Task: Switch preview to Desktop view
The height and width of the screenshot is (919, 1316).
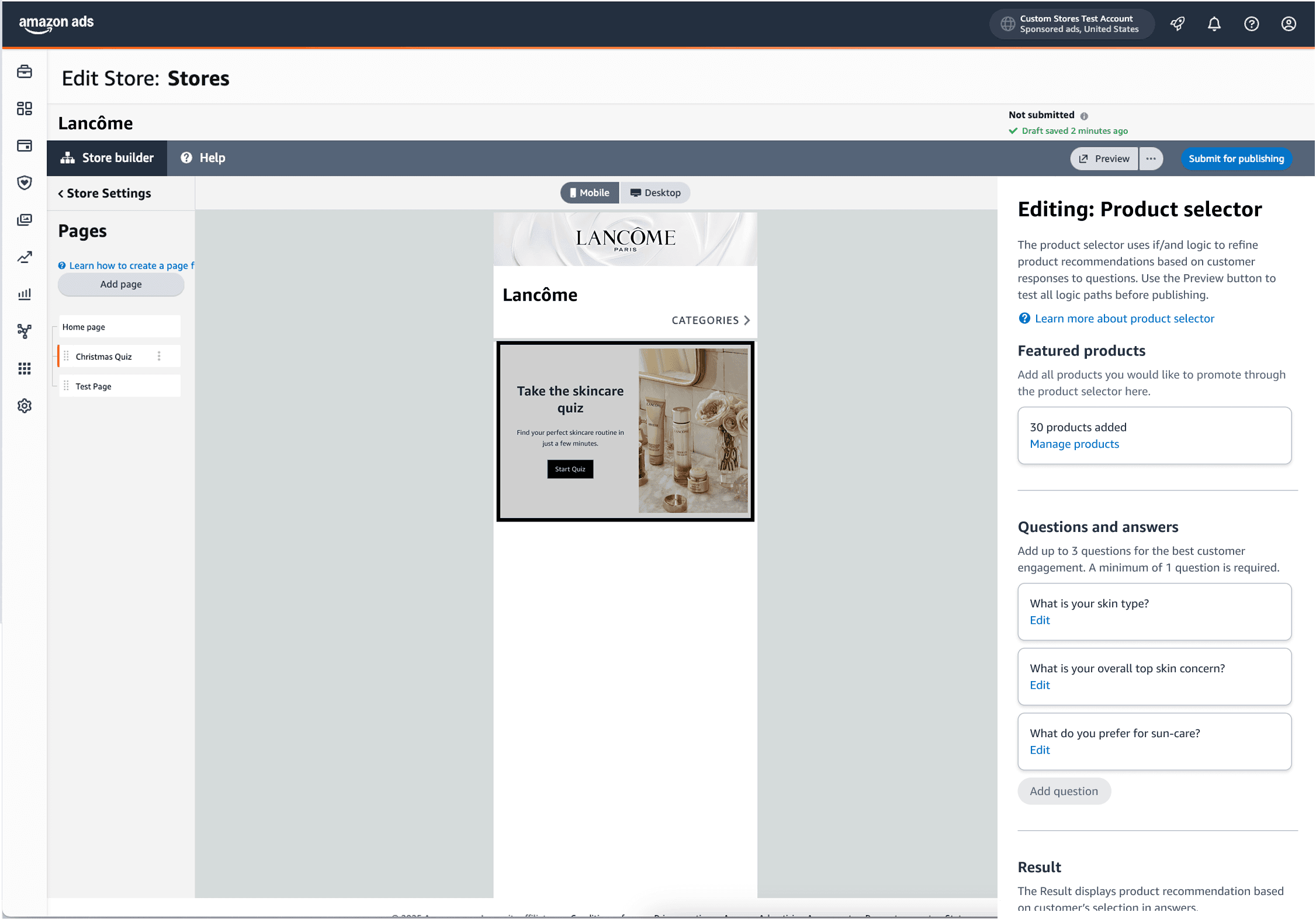Action: pos(655,193)
